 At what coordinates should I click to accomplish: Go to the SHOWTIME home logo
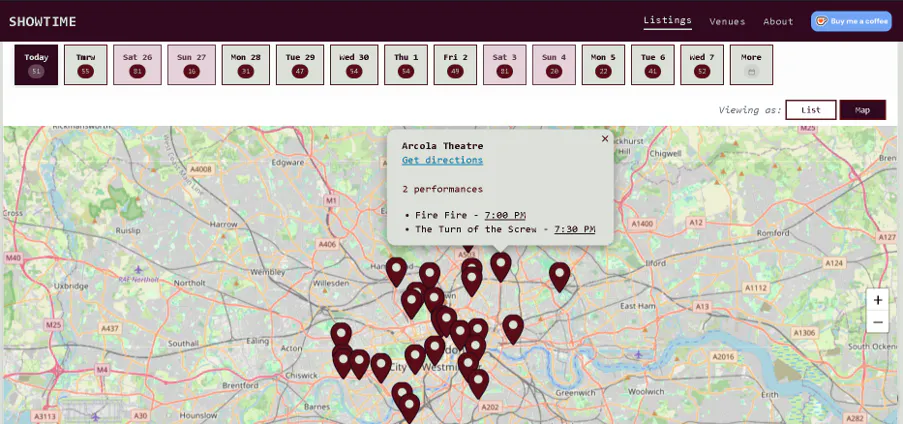point(43,21)
